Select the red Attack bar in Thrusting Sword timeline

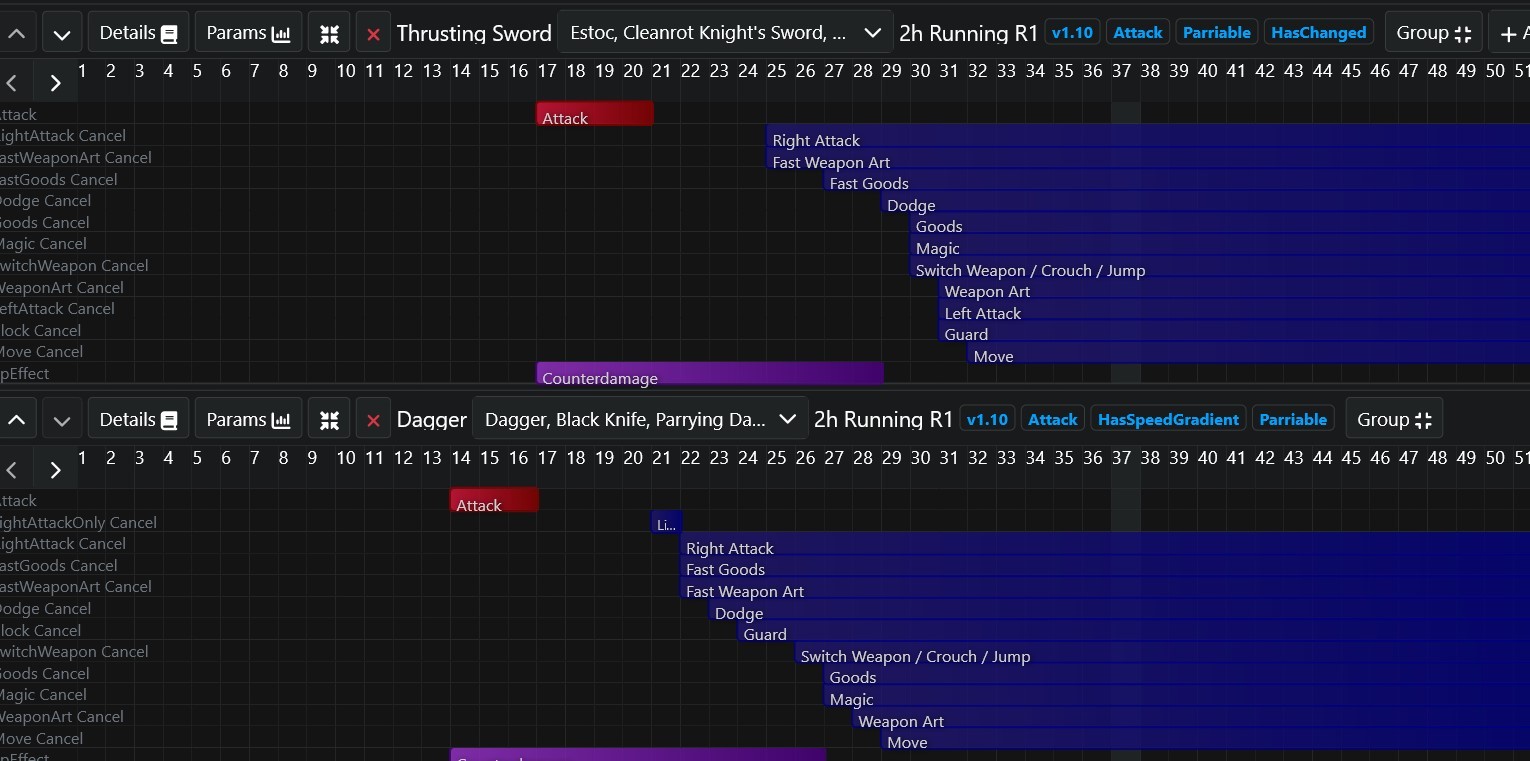595,114
